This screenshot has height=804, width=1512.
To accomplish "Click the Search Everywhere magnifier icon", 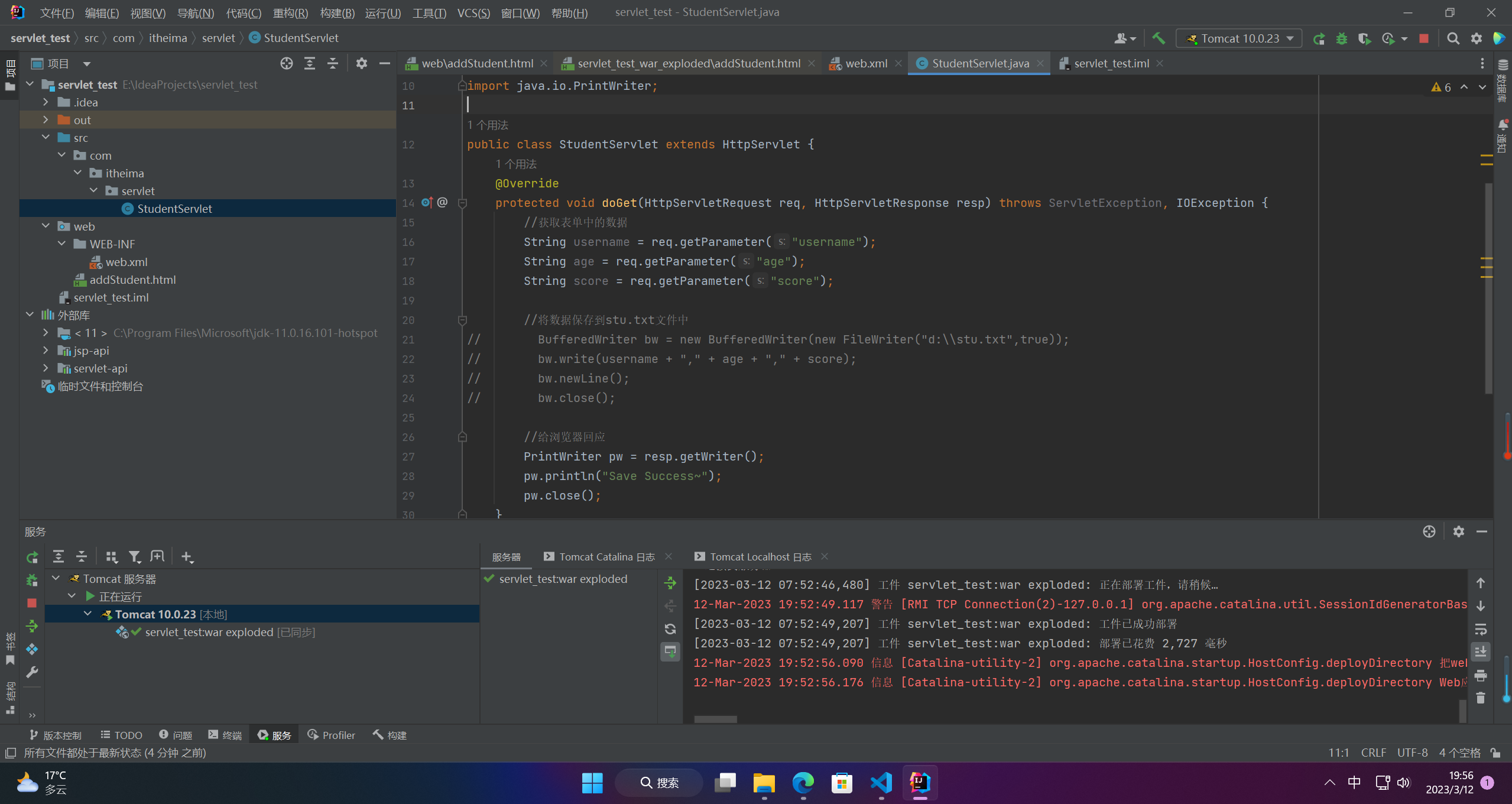I will click(1453, 38).
